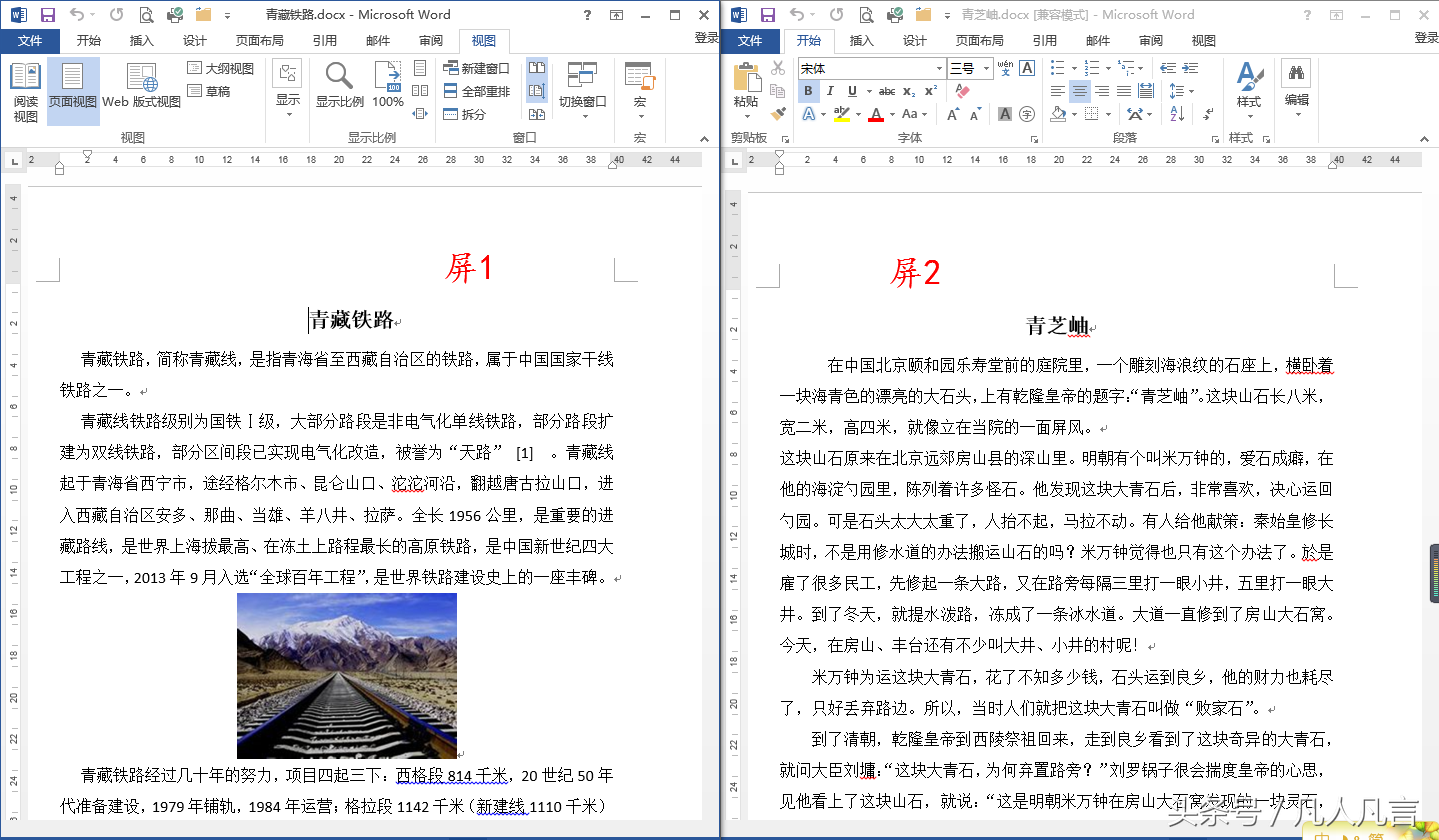Image resolution: width=1439 pixels, height=840 pixels.
Task: Open 阅读视图 in the 青藏铁路 window
Action: coord(25,92)
